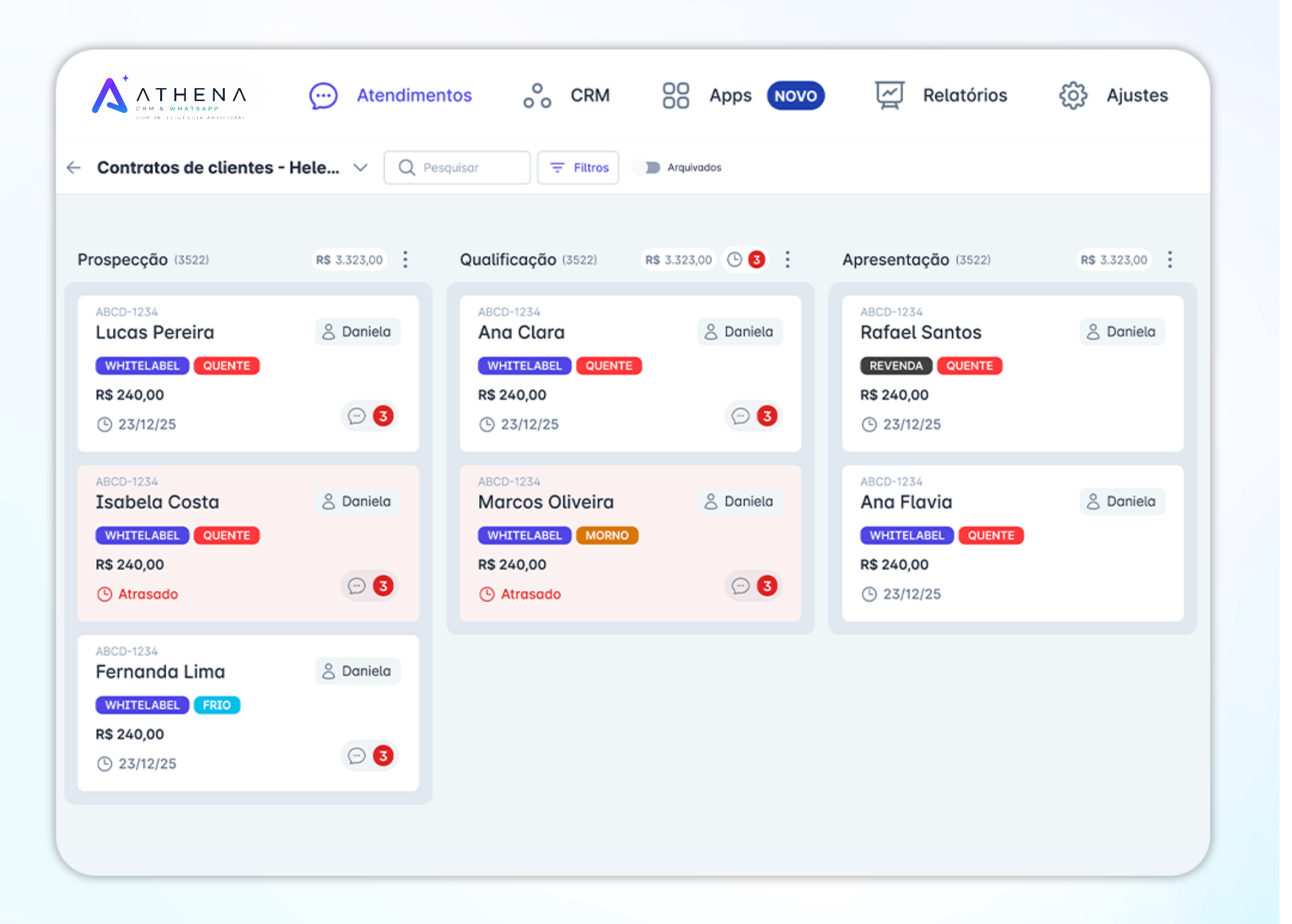1292x924 pixels.
Task: Click date clock icon on Rafael Santos card
Action: 869,425
